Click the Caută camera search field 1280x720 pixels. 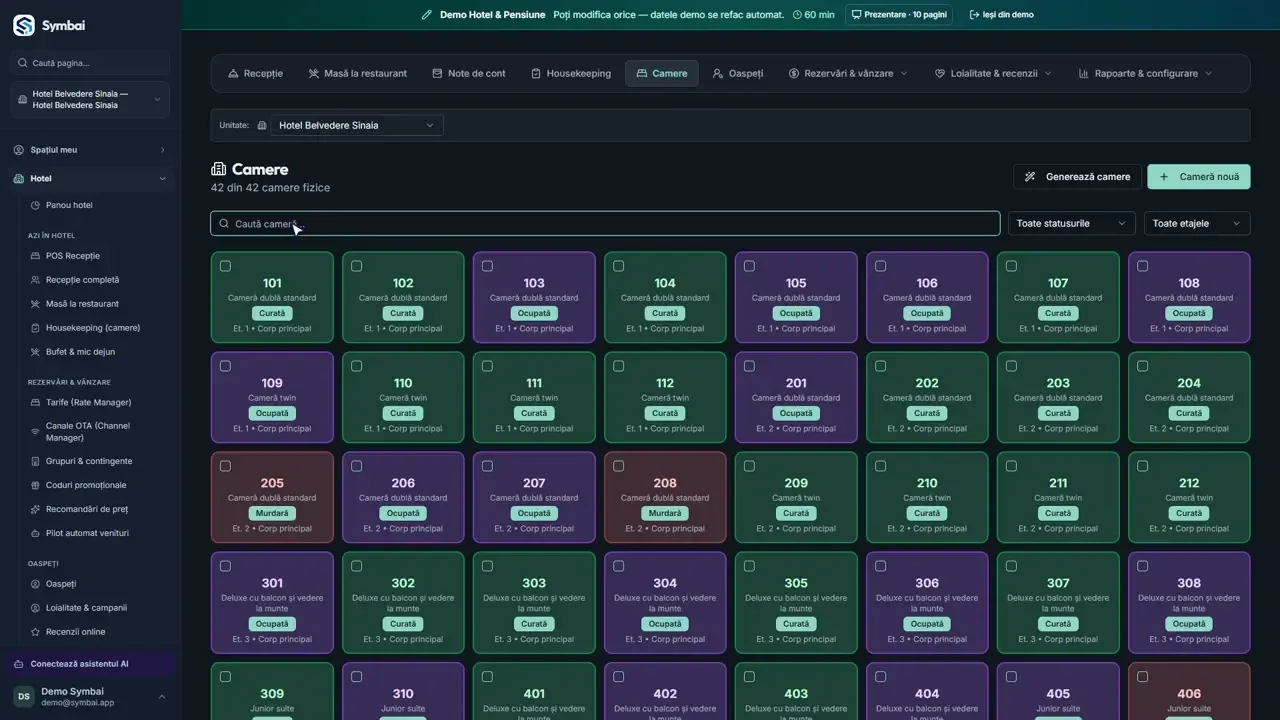tap(605, 224)
